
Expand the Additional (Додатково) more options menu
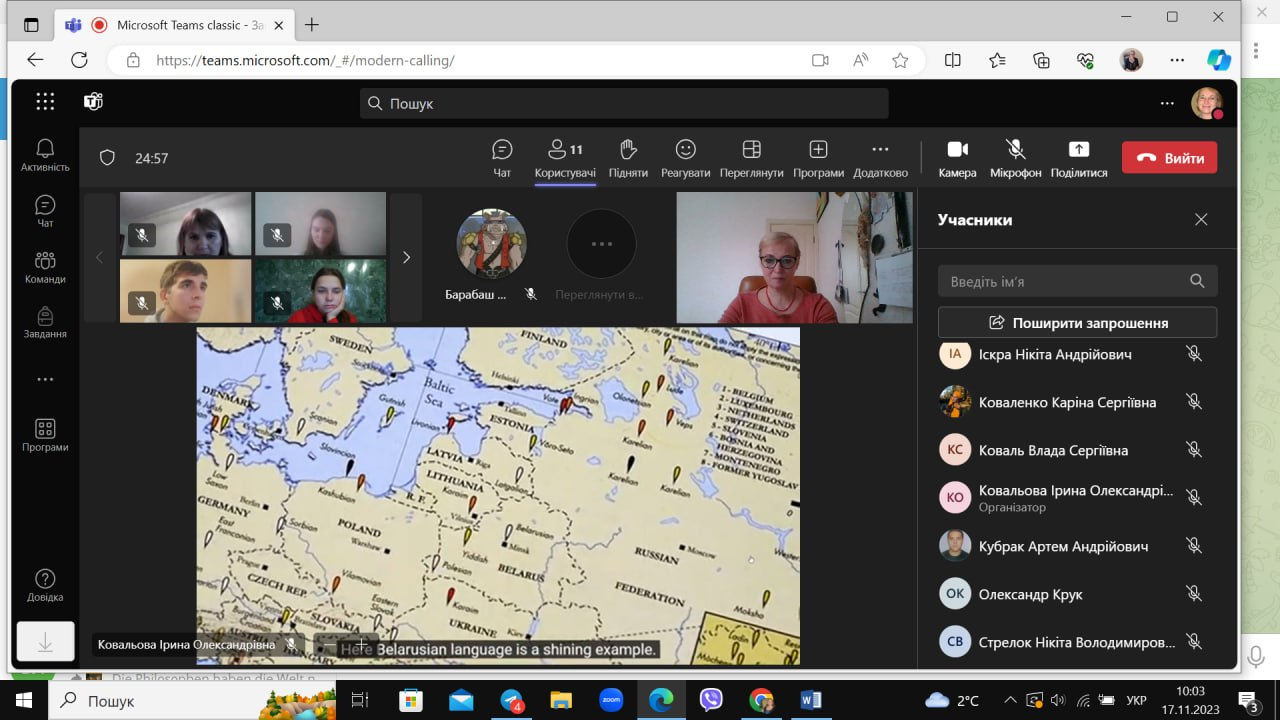880,157
